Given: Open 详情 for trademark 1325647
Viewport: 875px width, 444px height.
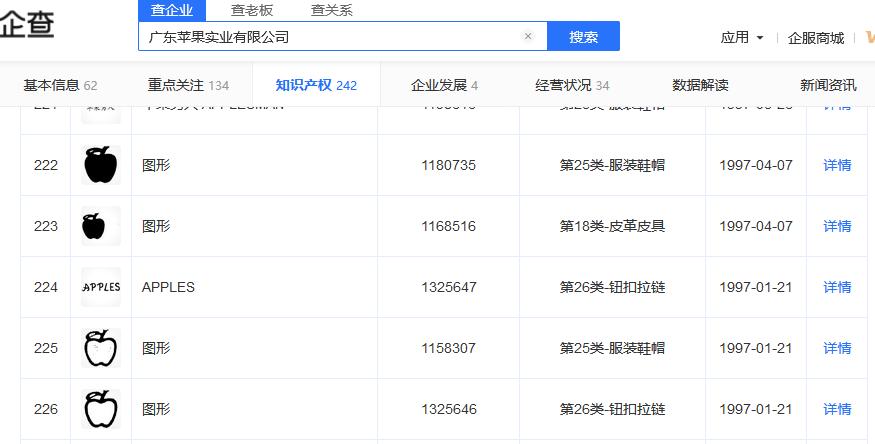Looking at the screenshot, I should [837, 287].
